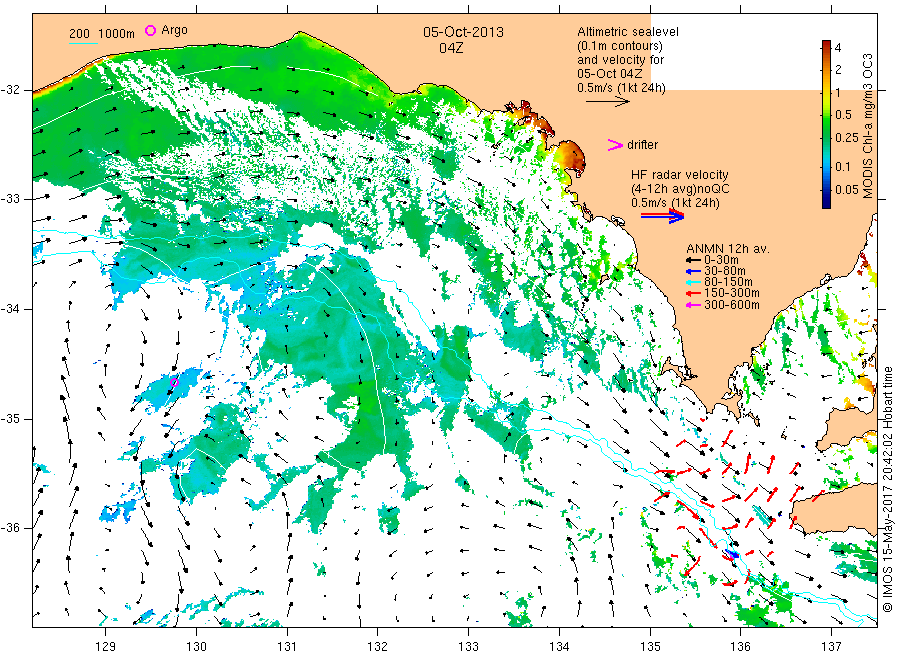Click the red-blue HF radar velocity arrow
Image resolution: width=900 pixels, height=660 pixels.
663,216
